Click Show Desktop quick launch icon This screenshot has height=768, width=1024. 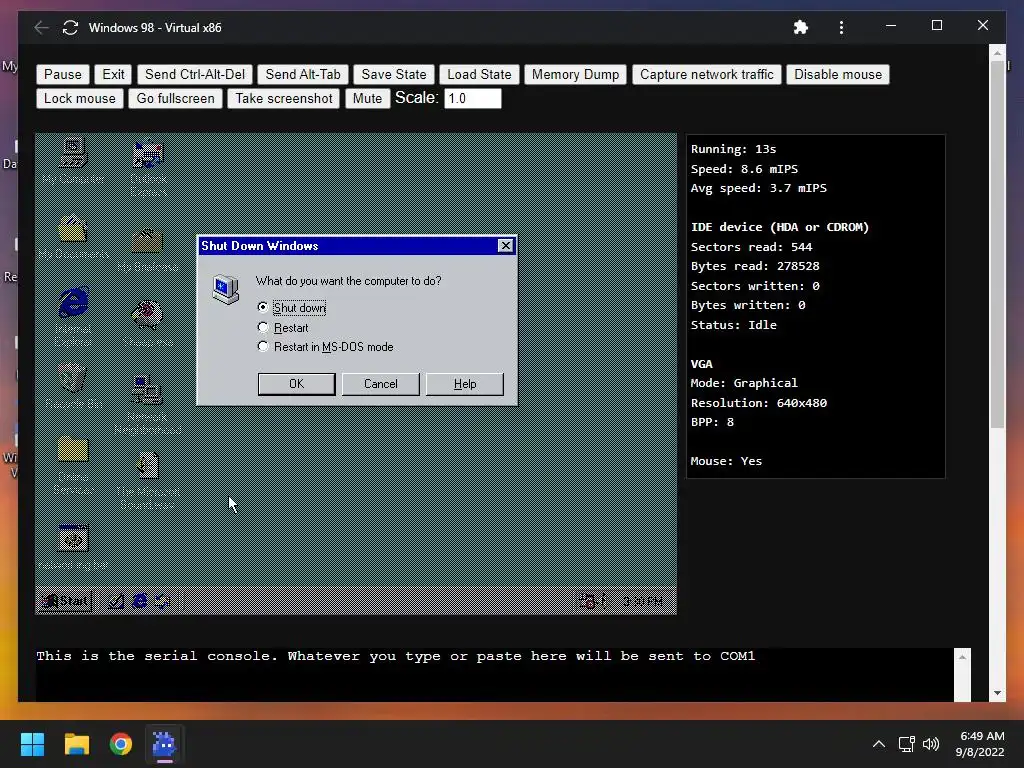[116, 601]
